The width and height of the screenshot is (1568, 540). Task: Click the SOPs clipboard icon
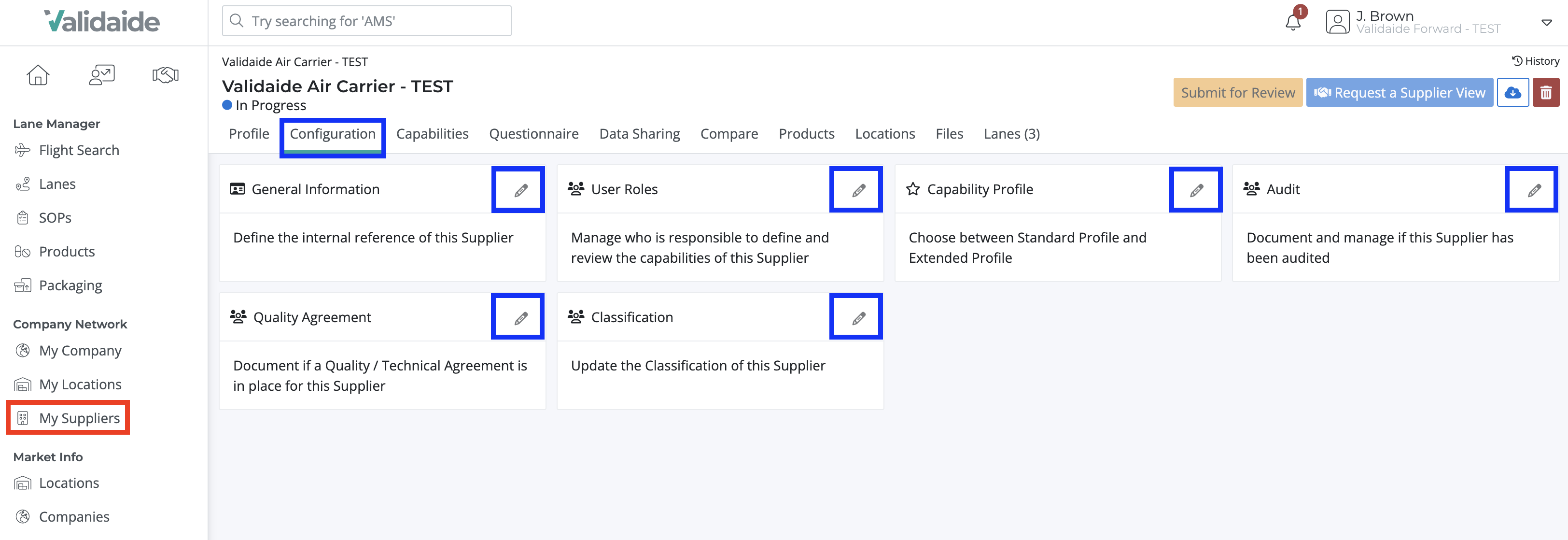click(x=23, y=217)
